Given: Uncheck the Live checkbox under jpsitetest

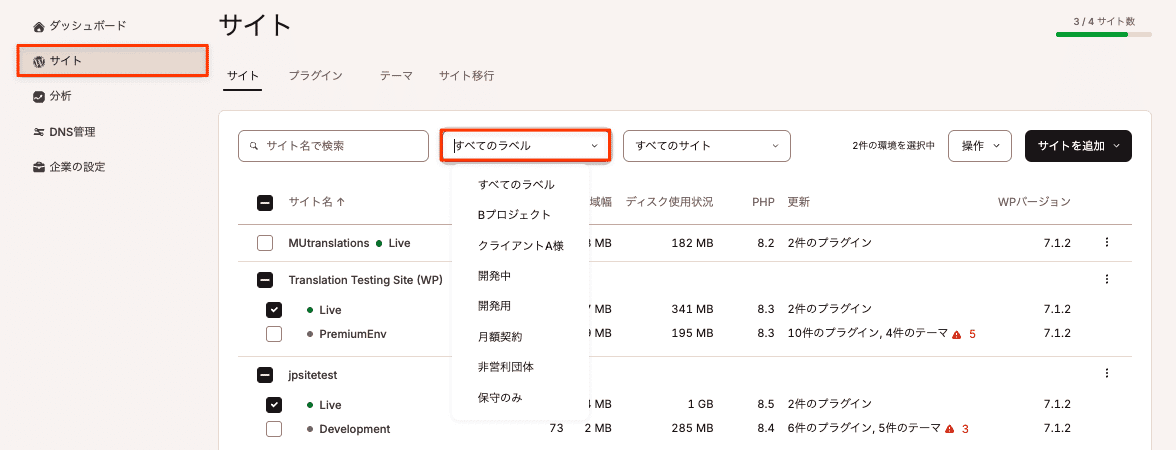Looking at the screenshot, I should [274, 405].
